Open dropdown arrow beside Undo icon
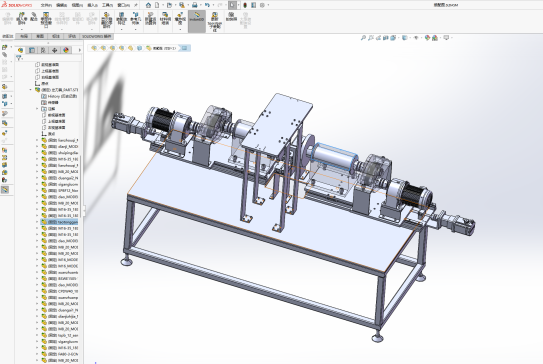Screen dimensions: 543x364 (x=213, y=5)
